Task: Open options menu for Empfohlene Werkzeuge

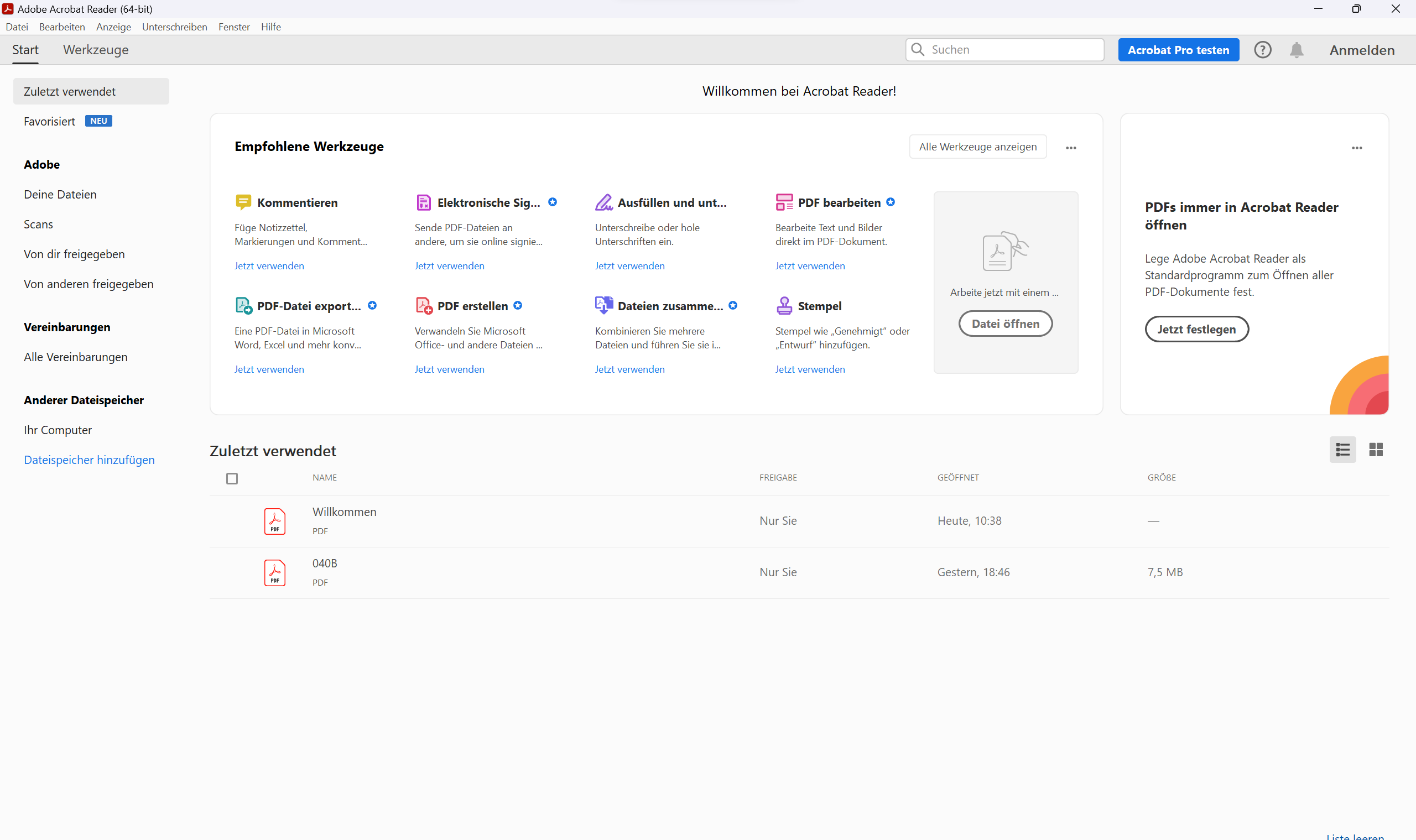Action: tap(1071, 148)
